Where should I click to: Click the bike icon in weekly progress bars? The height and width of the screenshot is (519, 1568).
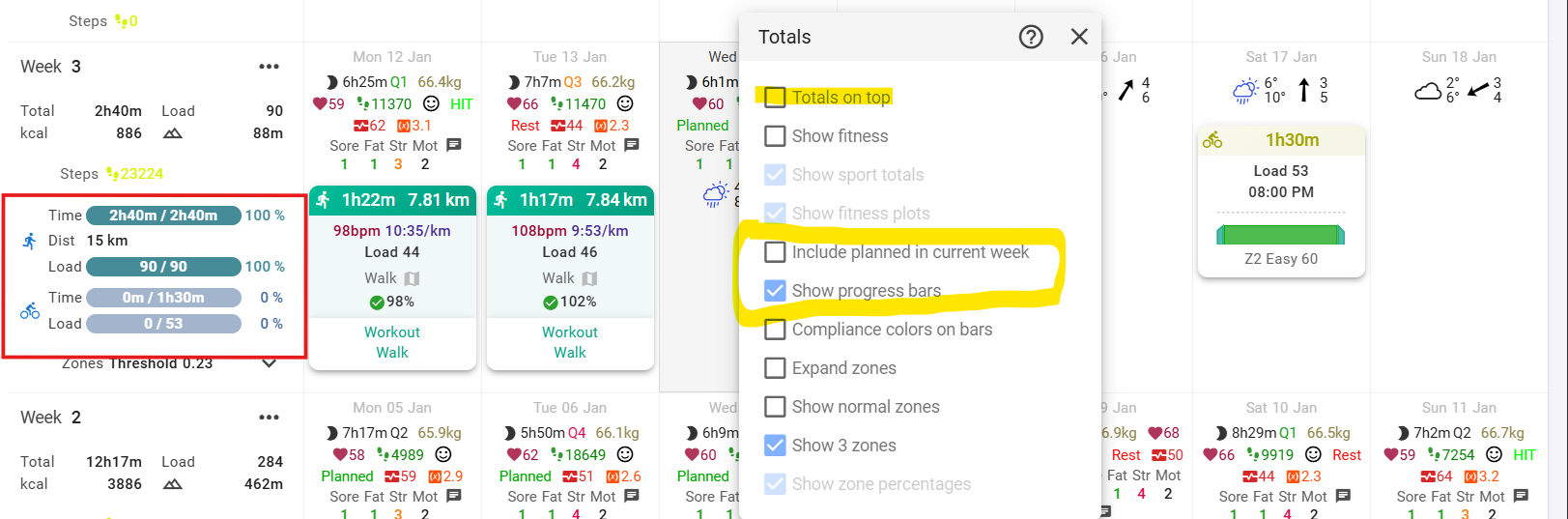(x=30, y=310)
